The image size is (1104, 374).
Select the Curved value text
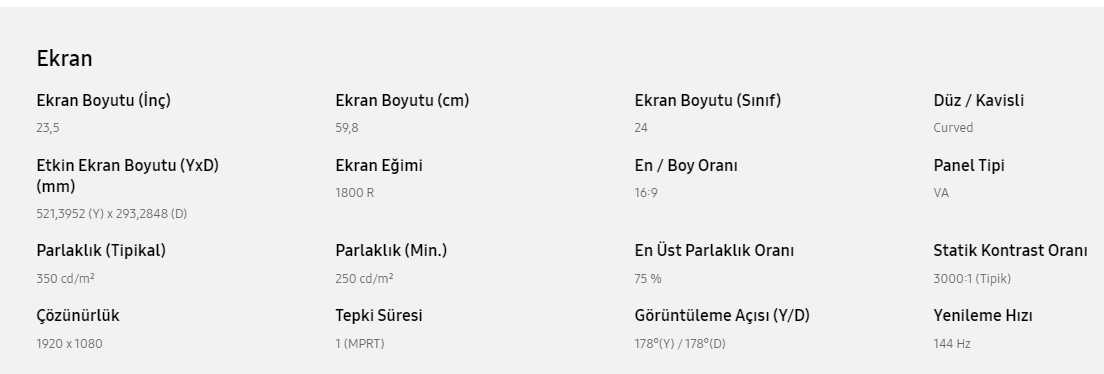click(953, 128)
